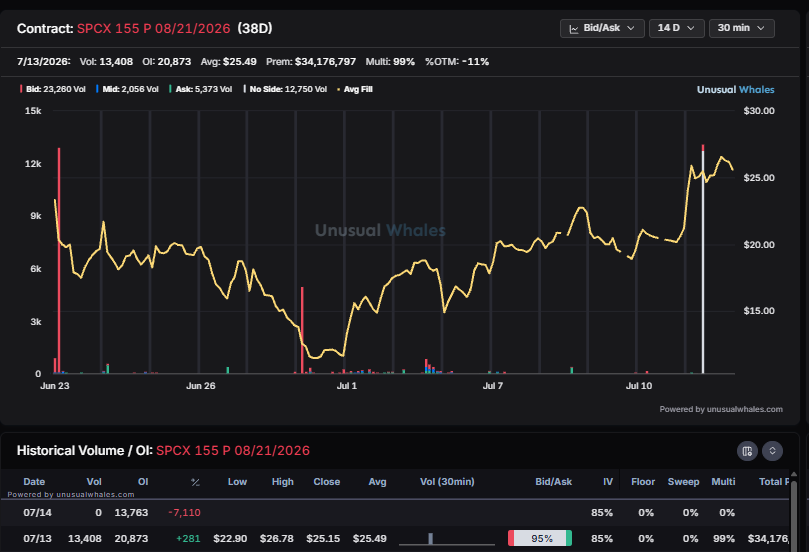The height and width of the screenshot is (552, 809).
Task: Click the 07/13 30-min volume sparkline
Action: coord(447,539)
